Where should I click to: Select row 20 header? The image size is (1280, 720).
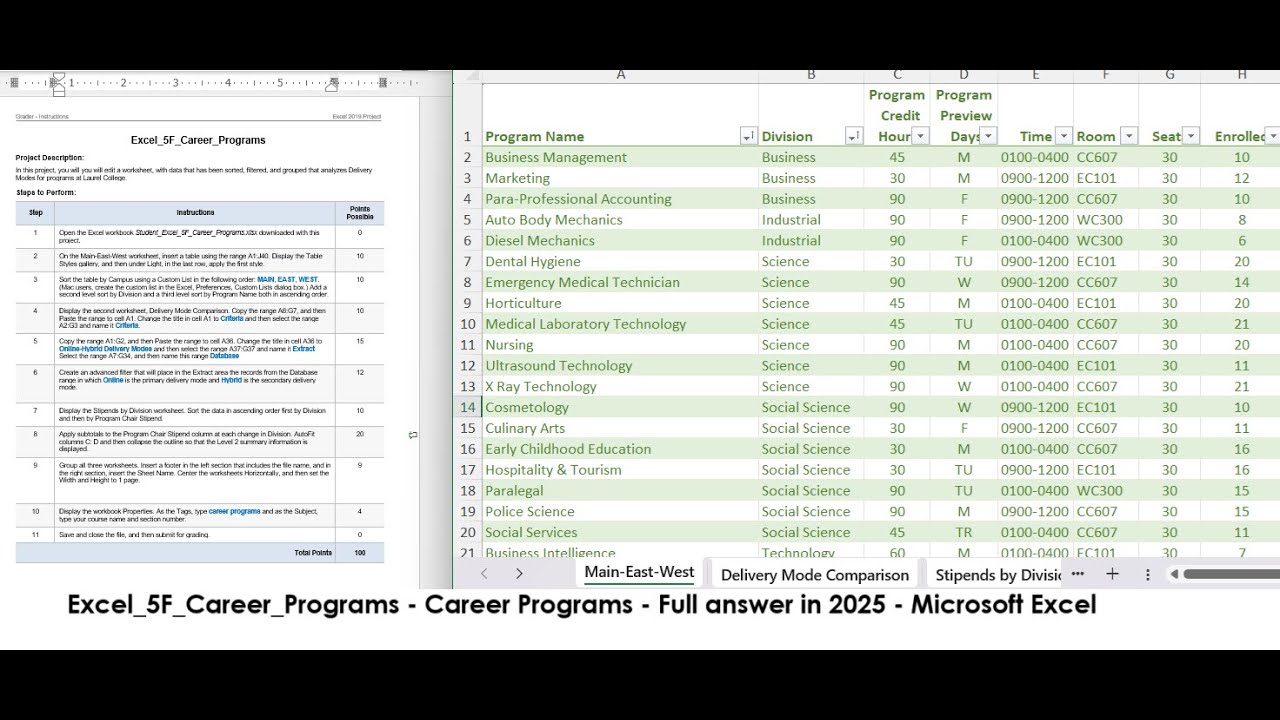[467, 532]
